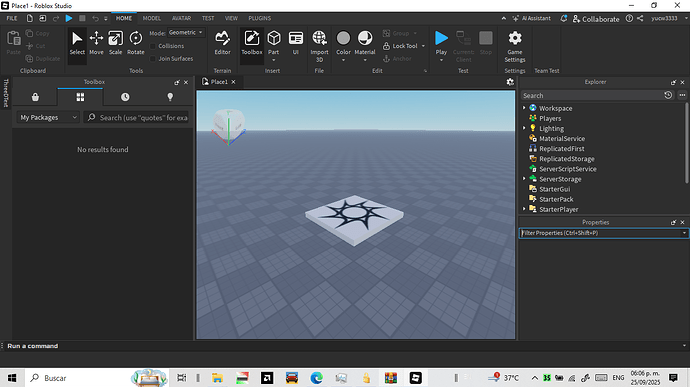690x387 pixels.
Task: Open the VIEW tab
Action: 231,18
